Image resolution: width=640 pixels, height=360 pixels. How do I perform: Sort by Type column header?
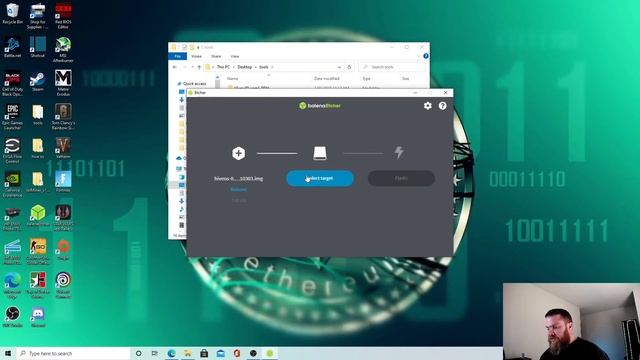tap(366, 78)
